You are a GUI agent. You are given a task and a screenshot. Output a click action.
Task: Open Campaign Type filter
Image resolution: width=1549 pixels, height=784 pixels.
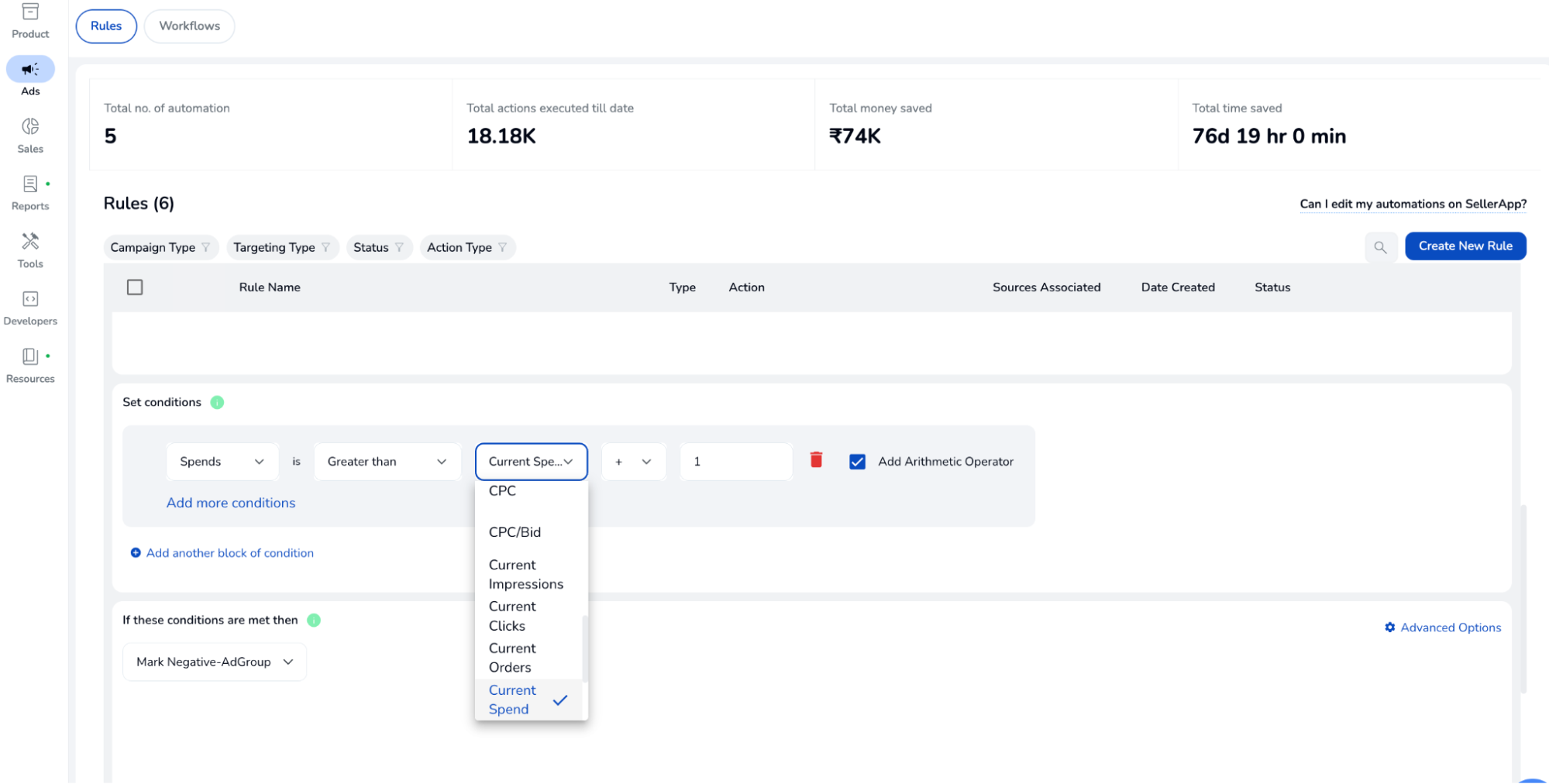click(x=161, y=247)
